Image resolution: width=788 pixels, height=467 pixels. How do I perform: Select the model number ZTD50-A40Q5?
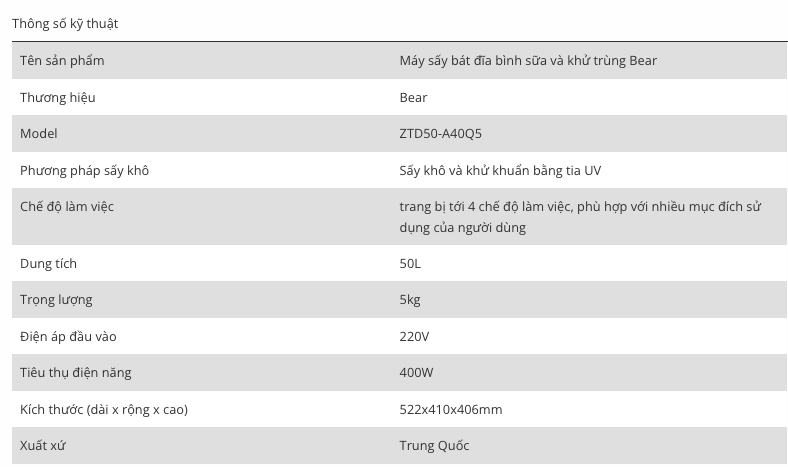[x=440, y=133]
